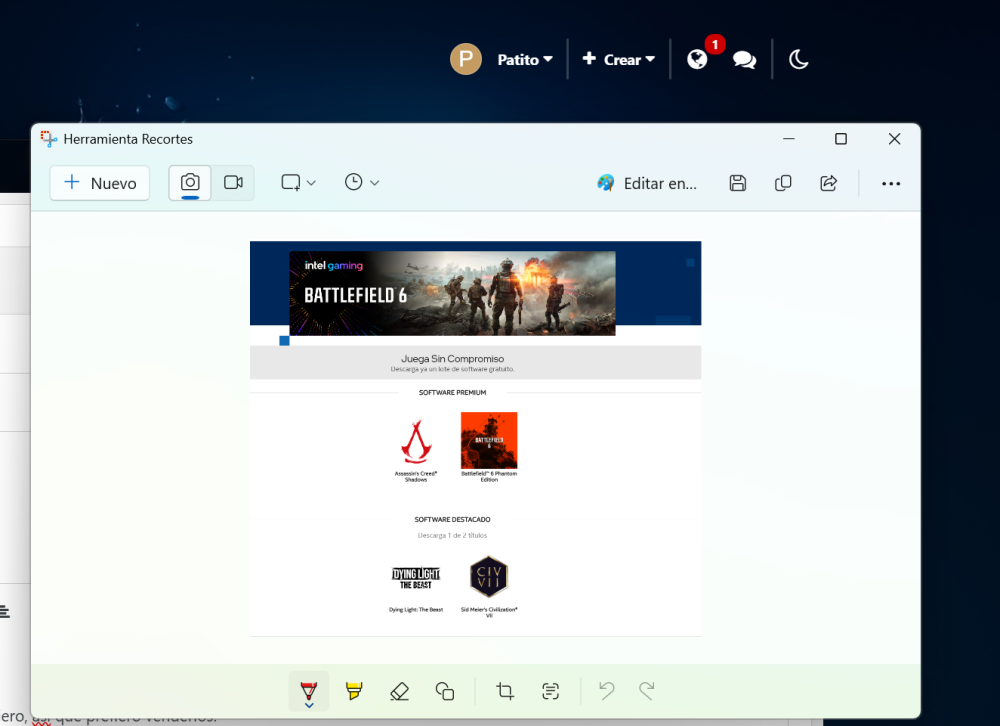Redo the last edit
The width and height of the screenshot is (1000, 726).
click(647, 691)
